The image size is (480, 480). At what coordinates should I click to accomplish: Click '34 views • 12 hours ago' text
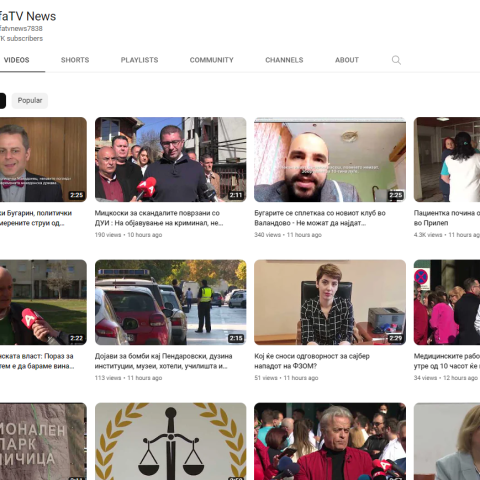coord(446,378)
